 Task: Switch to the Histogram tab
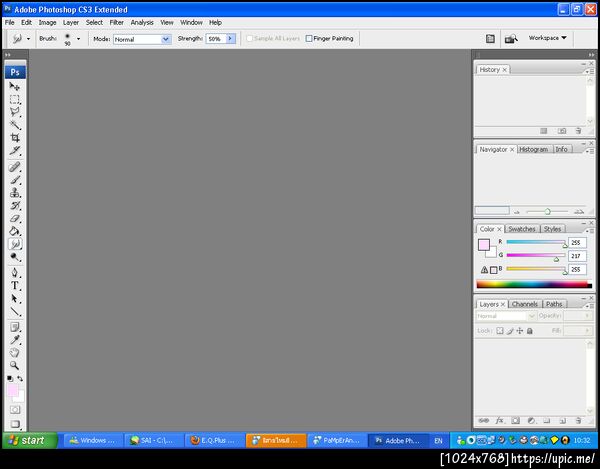pyautogui.click(x=533, y=149)
